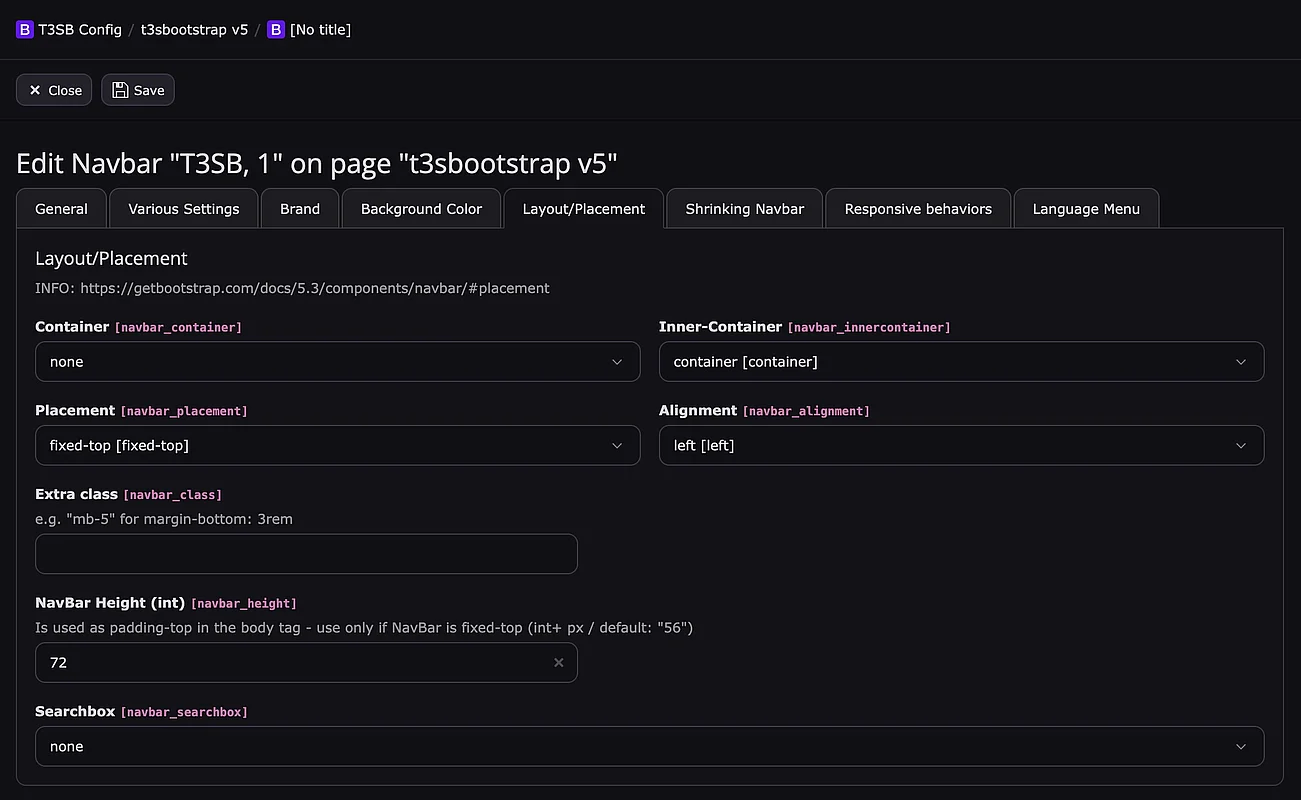
Task: Click the t3sbootstrap v5 breadcrumb
Action: coord(194,30)
